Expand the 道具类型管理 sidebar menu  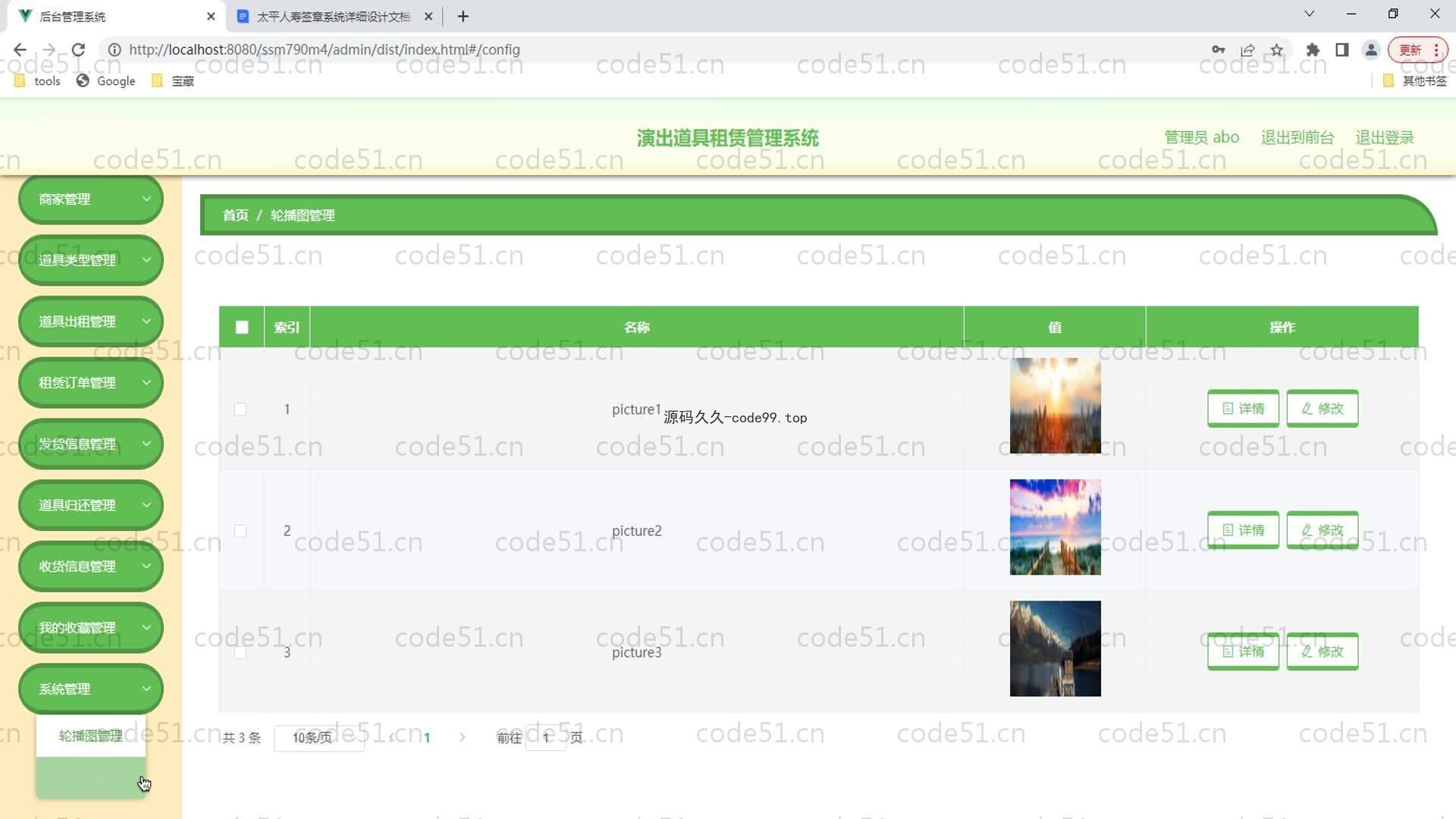pos(91,260)
